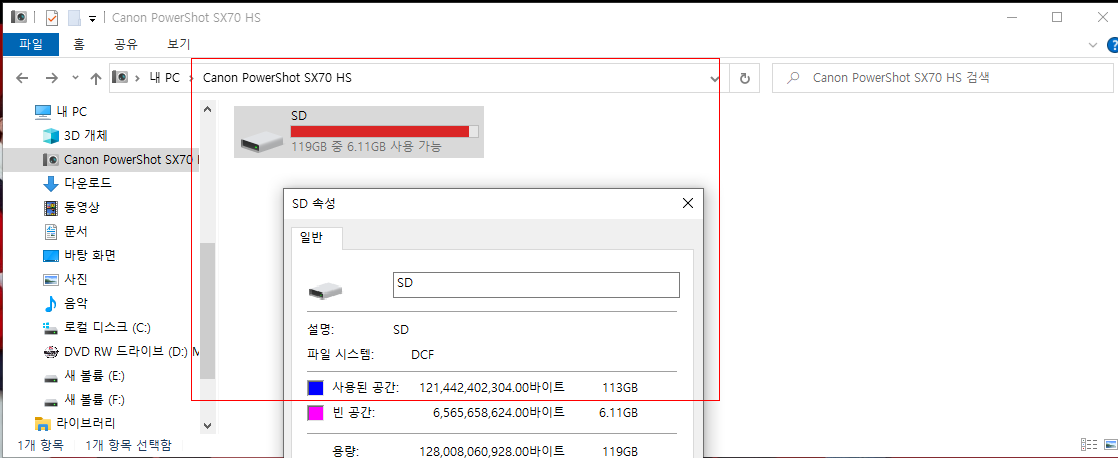Click the 내 PC monitor icon in tree
The width and height of the screenshot is (1118, 458).
pos(43,111)
